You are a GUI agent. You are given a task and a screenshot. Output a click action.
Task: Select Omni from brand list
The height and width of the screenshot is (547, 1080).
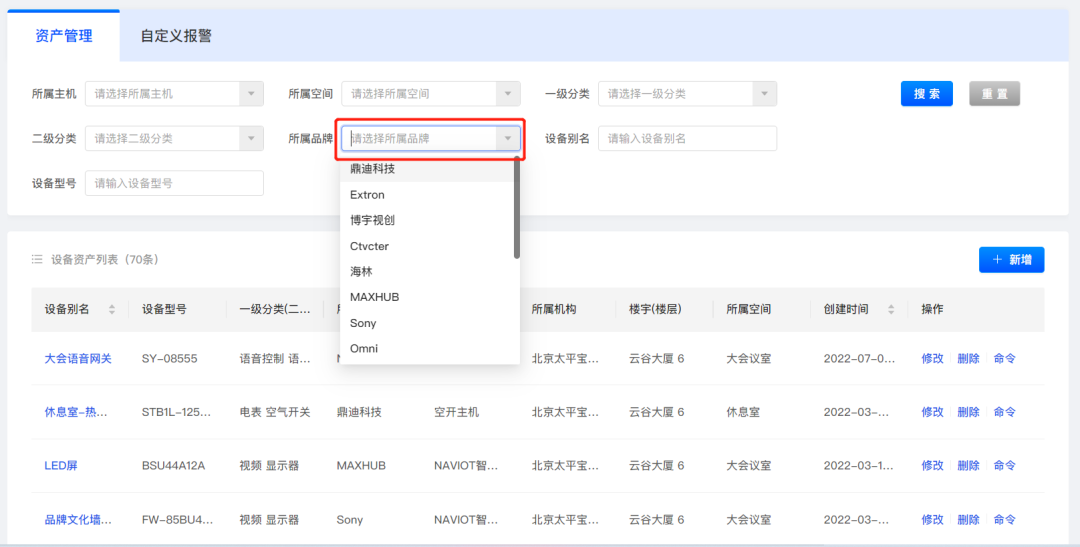[x=429, y=348]
